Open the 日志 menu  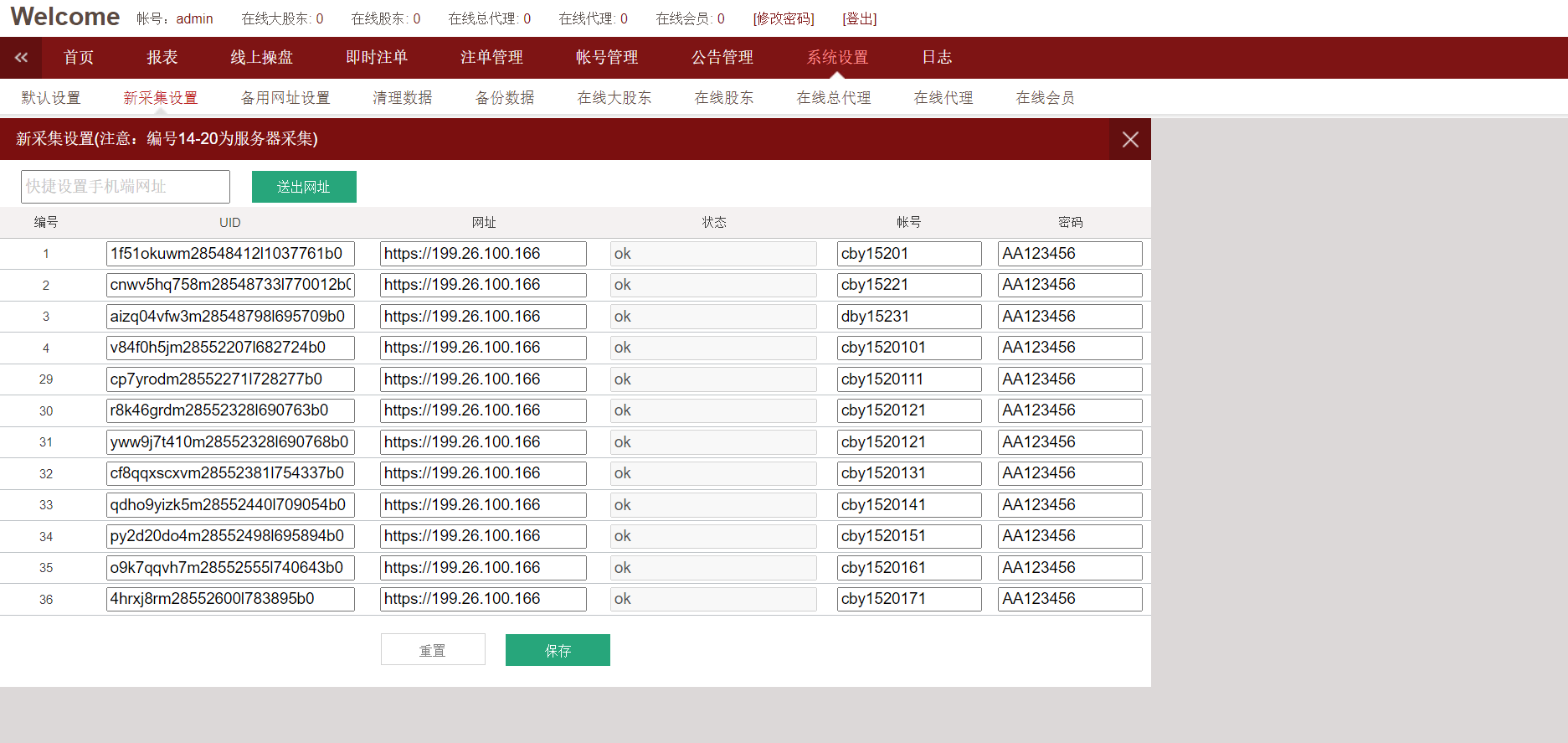pos(936,57)
